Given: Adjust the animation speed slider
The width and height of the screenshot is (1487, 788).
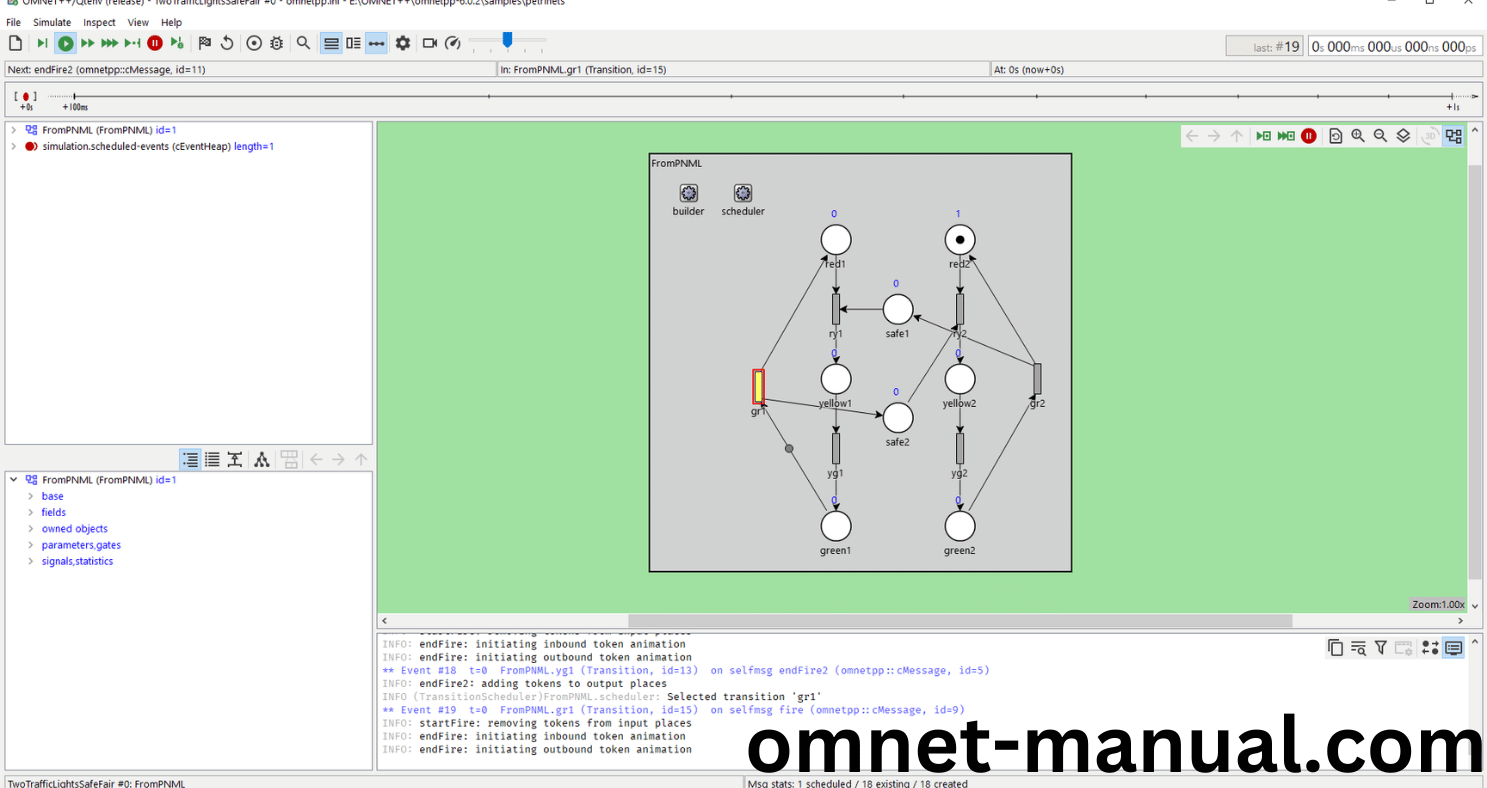Looking at the screenshot, I should click(506, 43).
